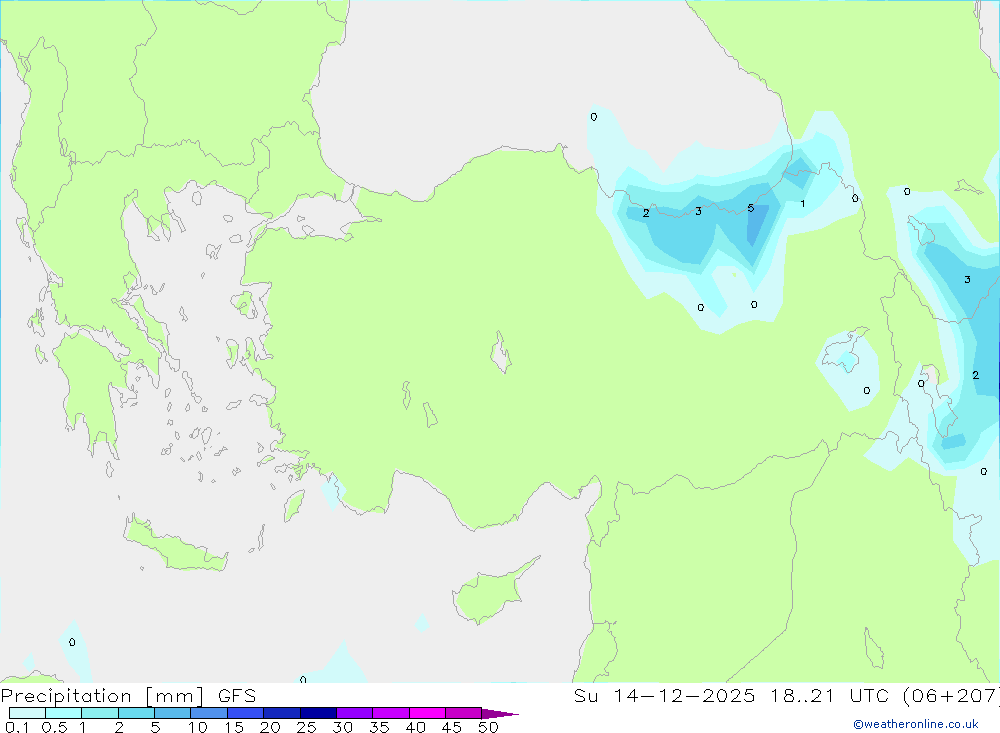Click the legend tick label '45'
The image size is (1000, 733).
452,727
